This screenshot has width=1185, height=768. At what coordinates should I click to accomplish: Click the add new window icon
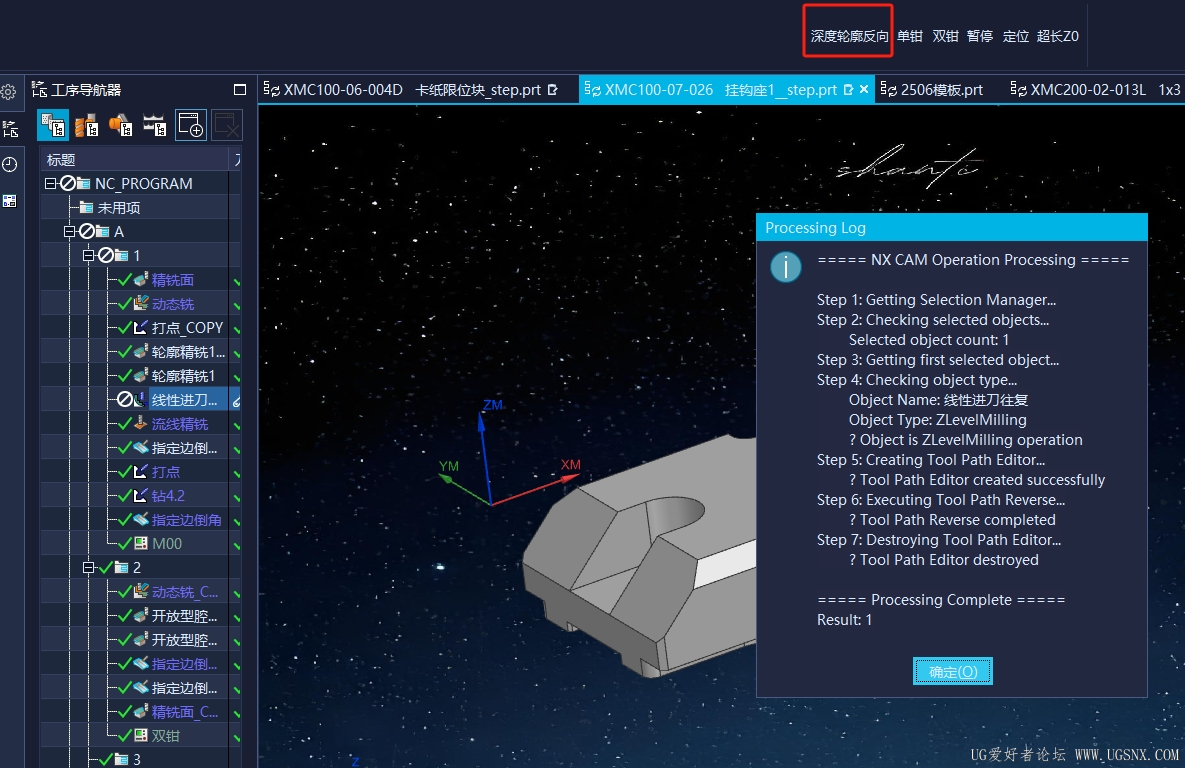point(190,125)
